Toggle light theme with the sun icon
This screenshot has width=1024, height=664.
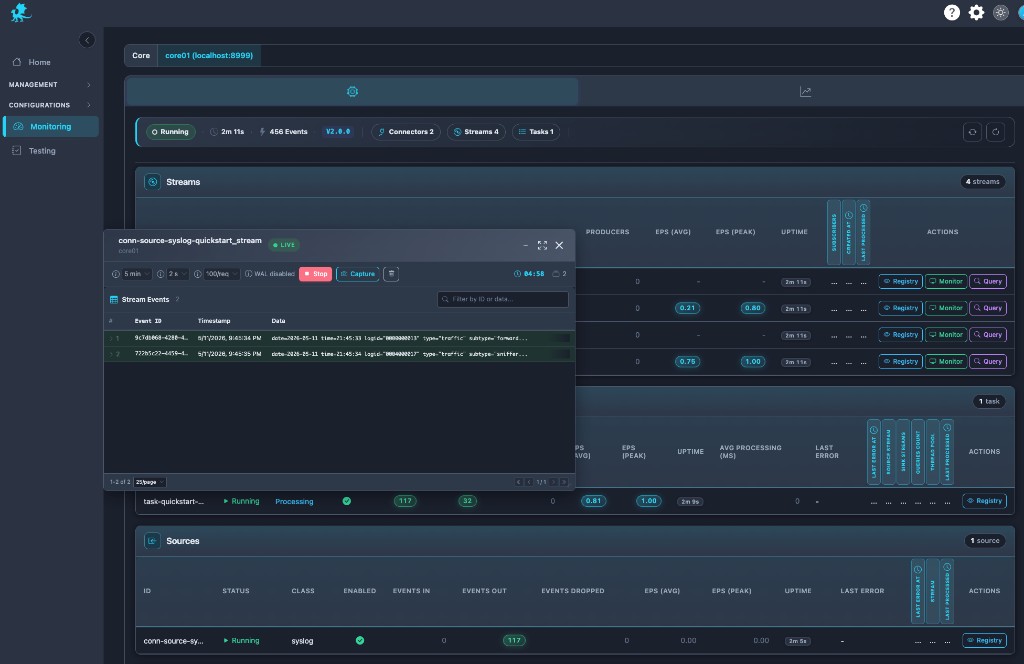pyautogui.click(x=1000, y=12)
